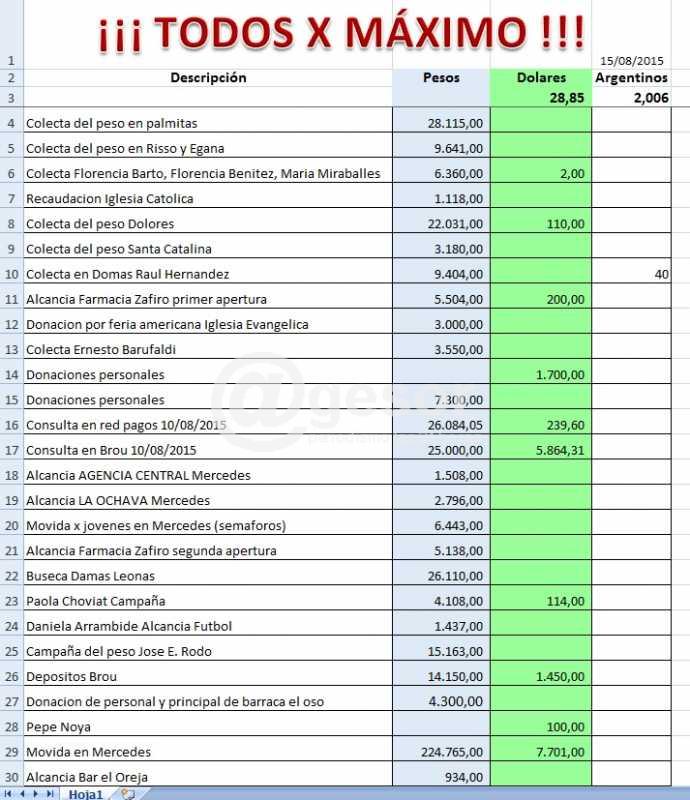690x800 pixels.
Task: Insert a new worksheet with the tab icon
Action: point(127,793)
